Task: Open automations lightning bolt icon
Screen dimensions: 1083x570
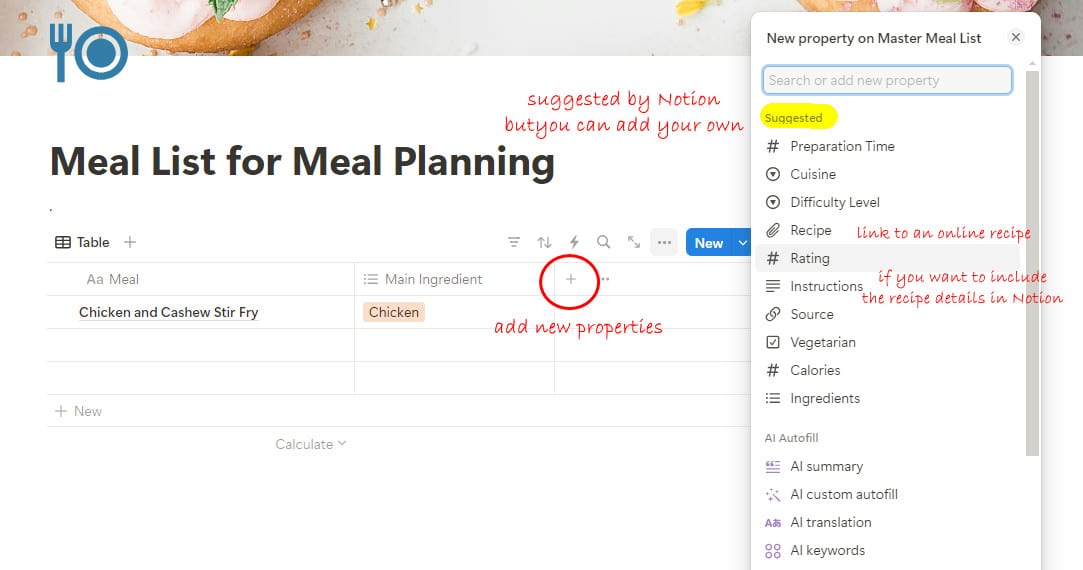Action: point(574,242)
